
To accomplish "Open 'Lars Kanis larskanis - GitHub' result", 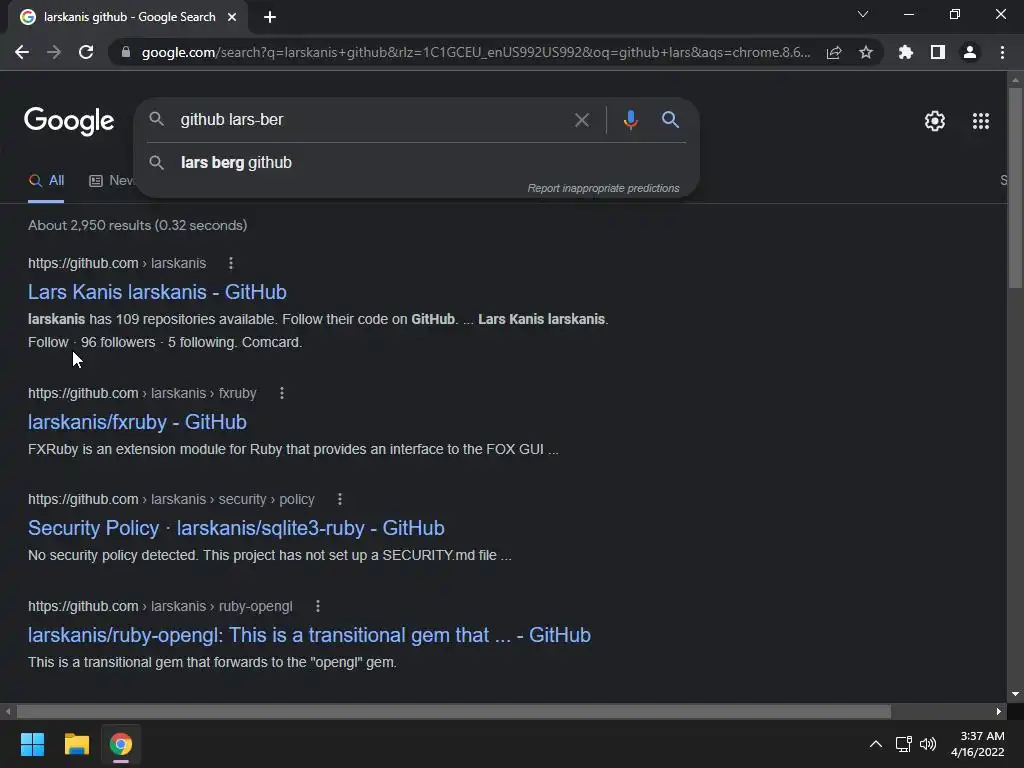I will pyautogui.click(x=157, y=292).
